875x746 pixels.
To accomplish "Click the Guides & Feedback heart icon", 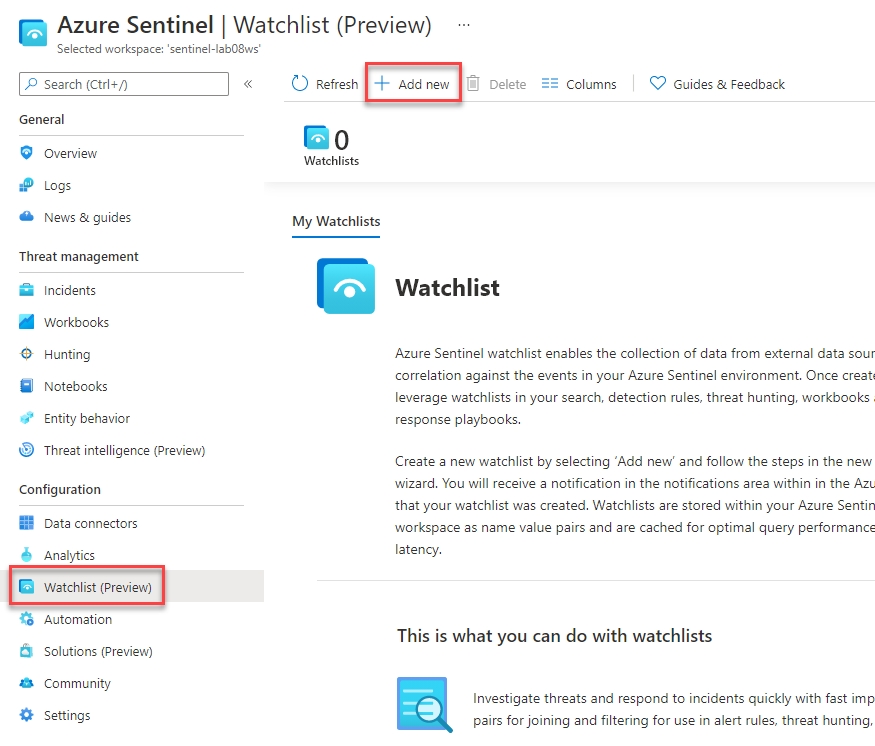I will (x=657, y=84).
